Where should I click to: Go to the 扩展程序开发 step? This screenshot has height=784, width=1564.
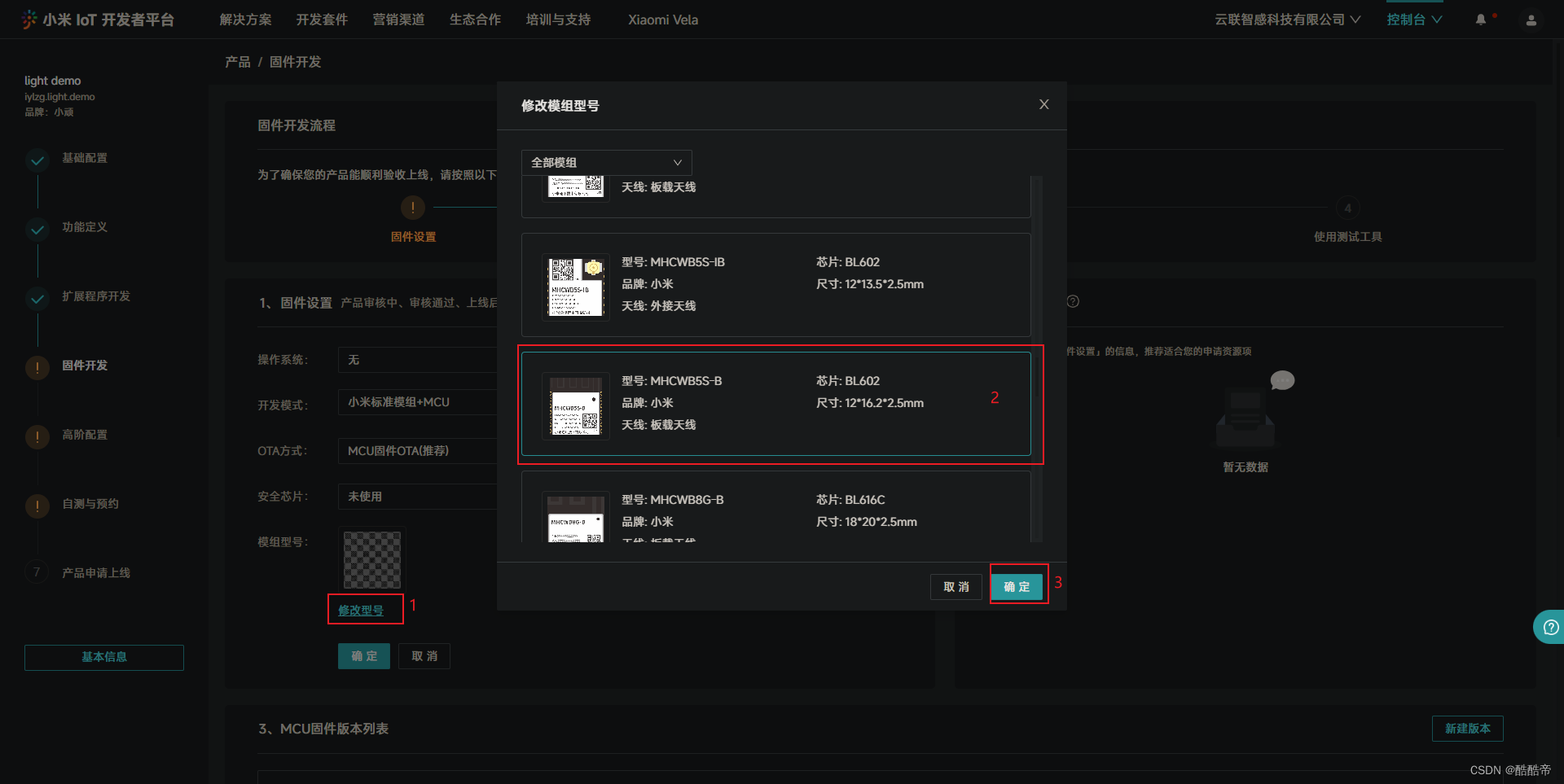pyautogui.click(x=96, y=296)
